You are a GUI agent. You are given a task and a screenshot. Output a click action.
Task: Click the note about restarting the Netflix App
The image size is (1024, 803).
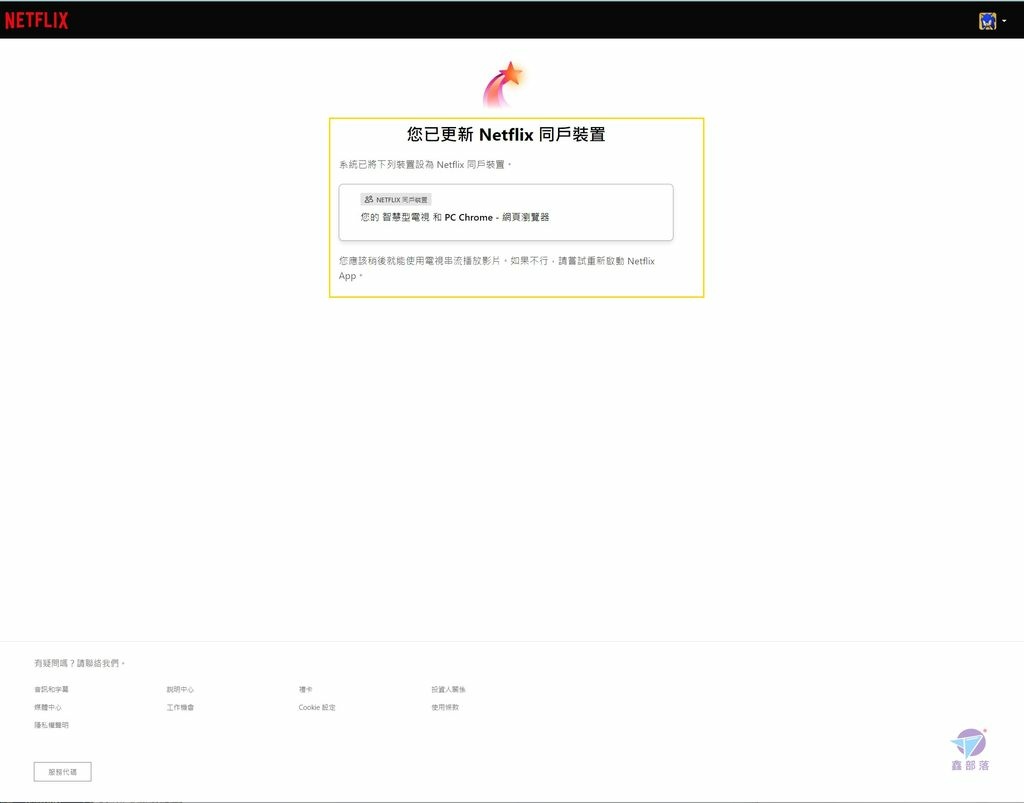pyautogui.click(x=496, y=268)
